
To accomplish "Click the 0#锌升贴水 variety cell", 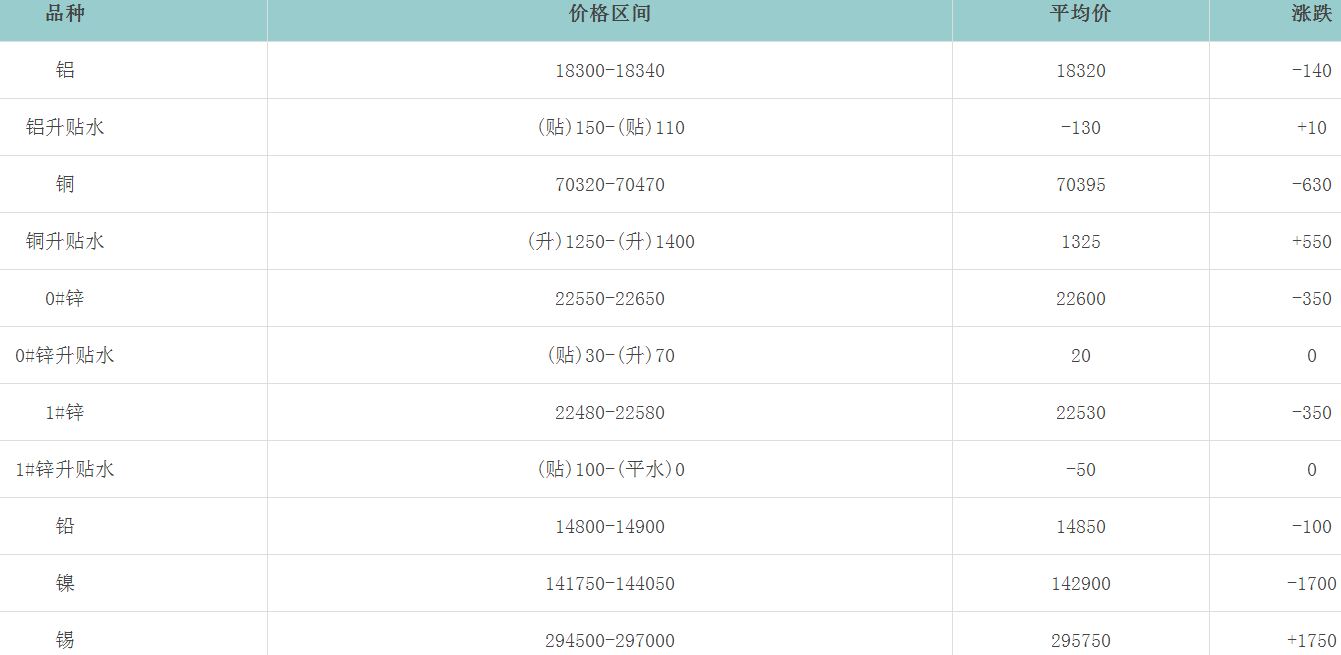I will [x=65, y=356].
